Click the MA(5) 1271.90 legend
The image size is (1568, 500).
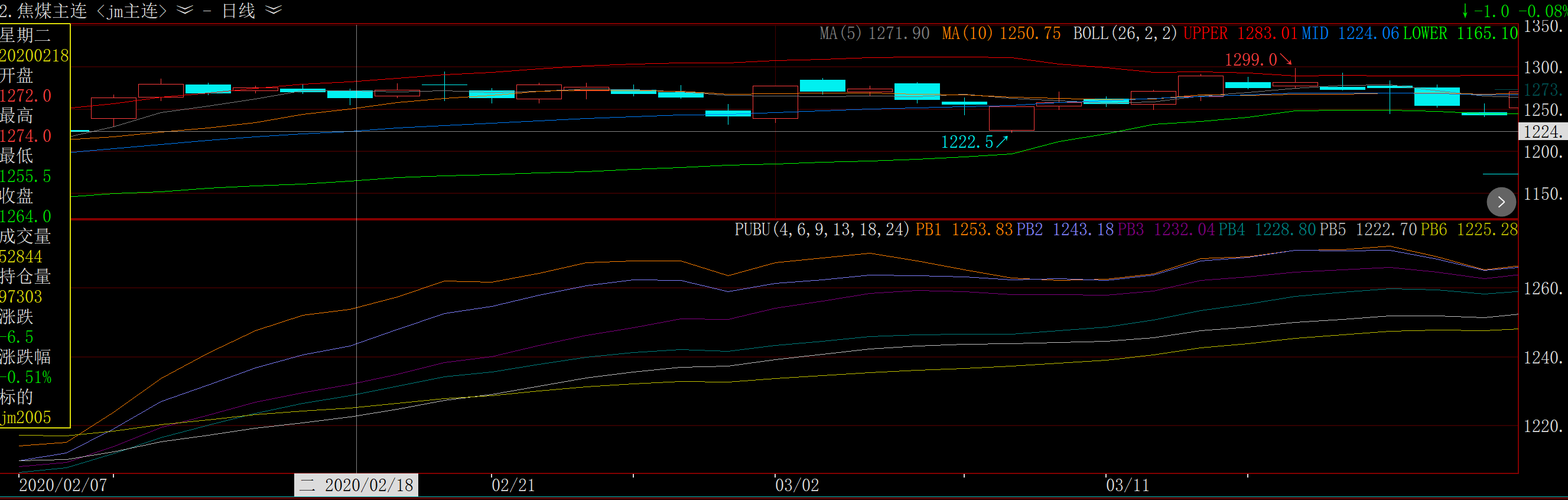tap(874, 34)
